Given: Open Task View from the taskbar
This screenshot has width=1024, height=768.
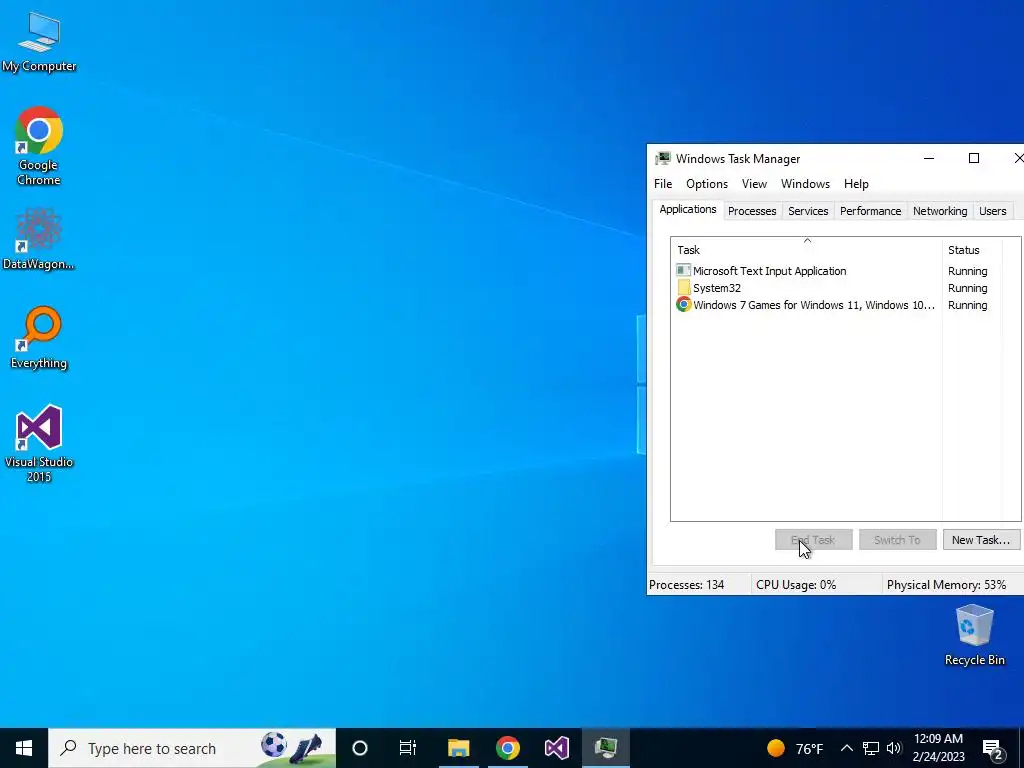Looking at the screenshot, I should [408, 748].
